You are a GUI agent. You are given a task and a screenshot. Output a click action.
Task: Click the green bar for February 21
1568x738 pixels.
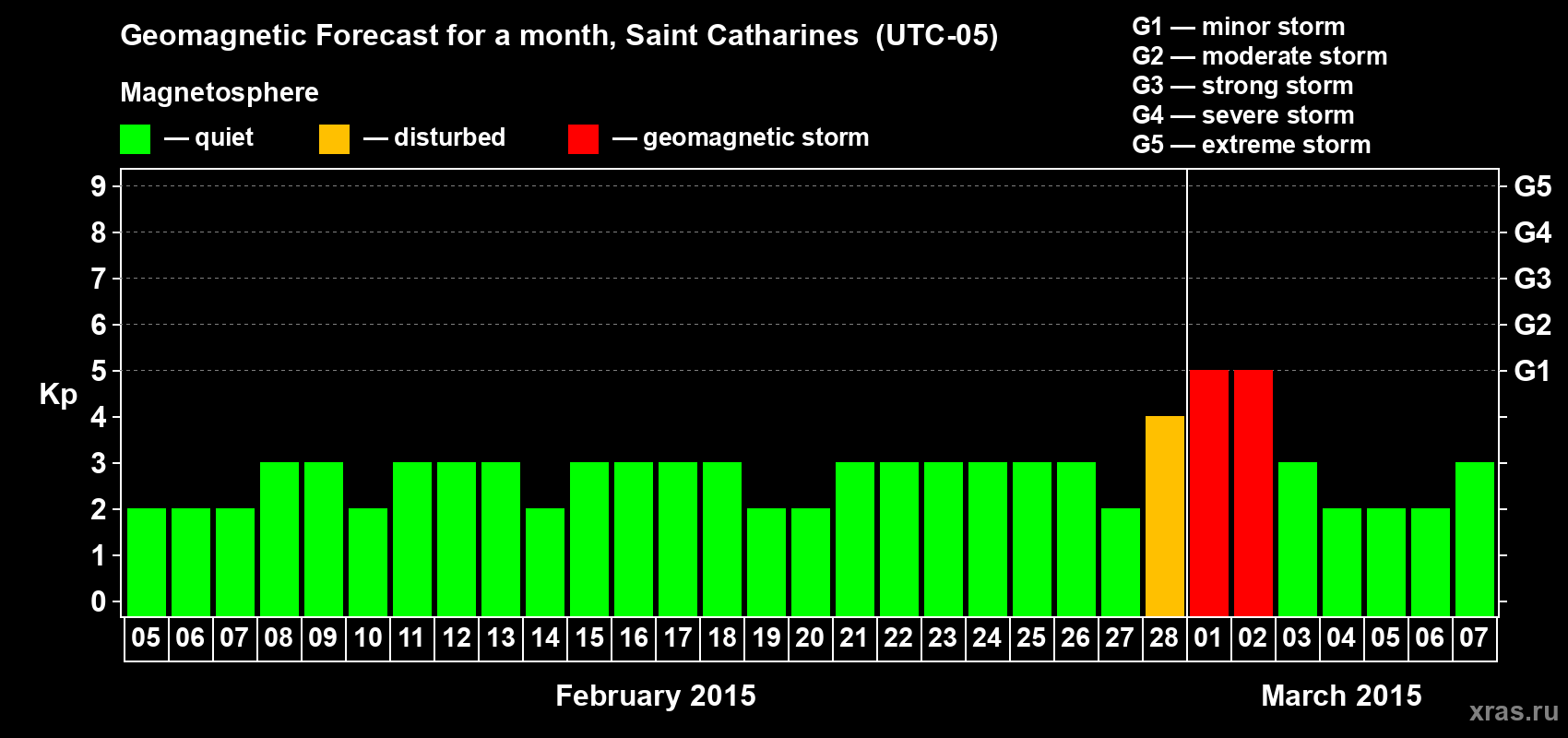(855, 540)
